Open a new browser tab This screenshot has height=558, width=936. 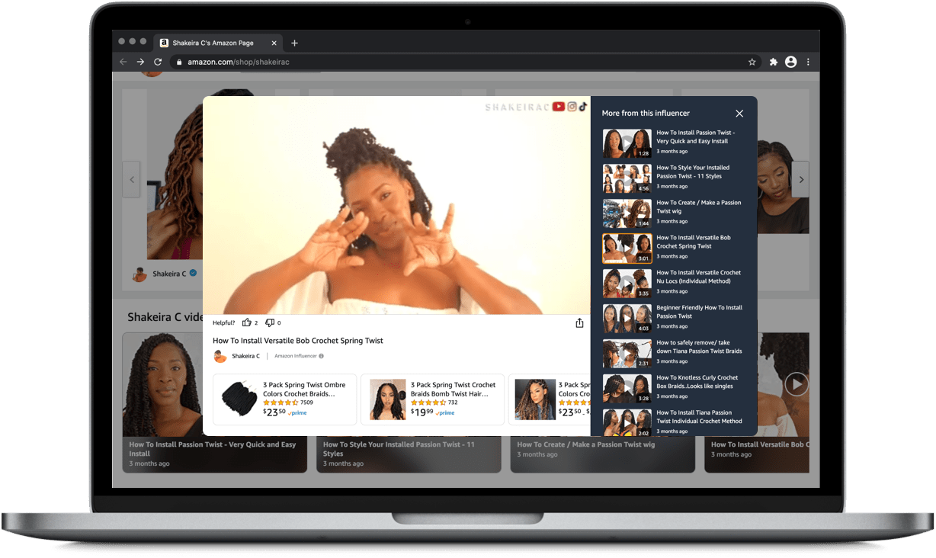[x=294, y=43]
